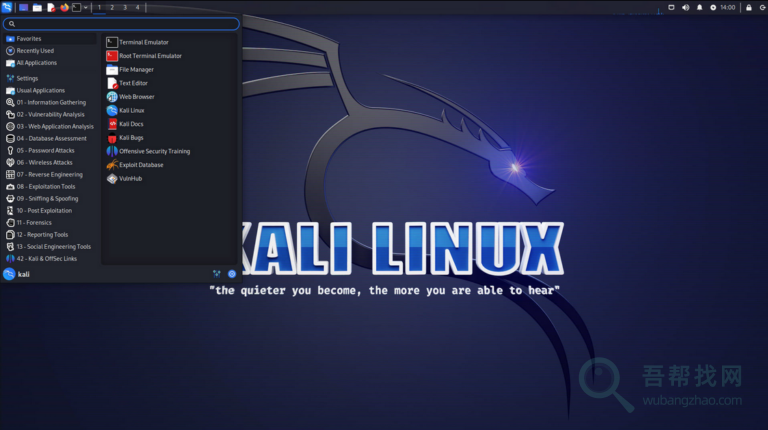Screen dimensions: 768x430
Task: Open the file manager panel icon
Action: [x=37, y=7]
